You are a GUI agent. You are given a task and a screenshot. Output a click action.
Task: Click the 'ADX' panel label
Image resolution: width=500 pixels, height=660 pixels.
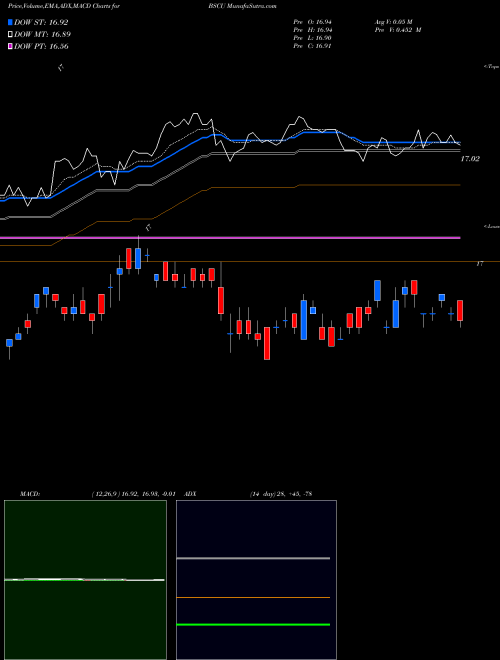[191, 494]
